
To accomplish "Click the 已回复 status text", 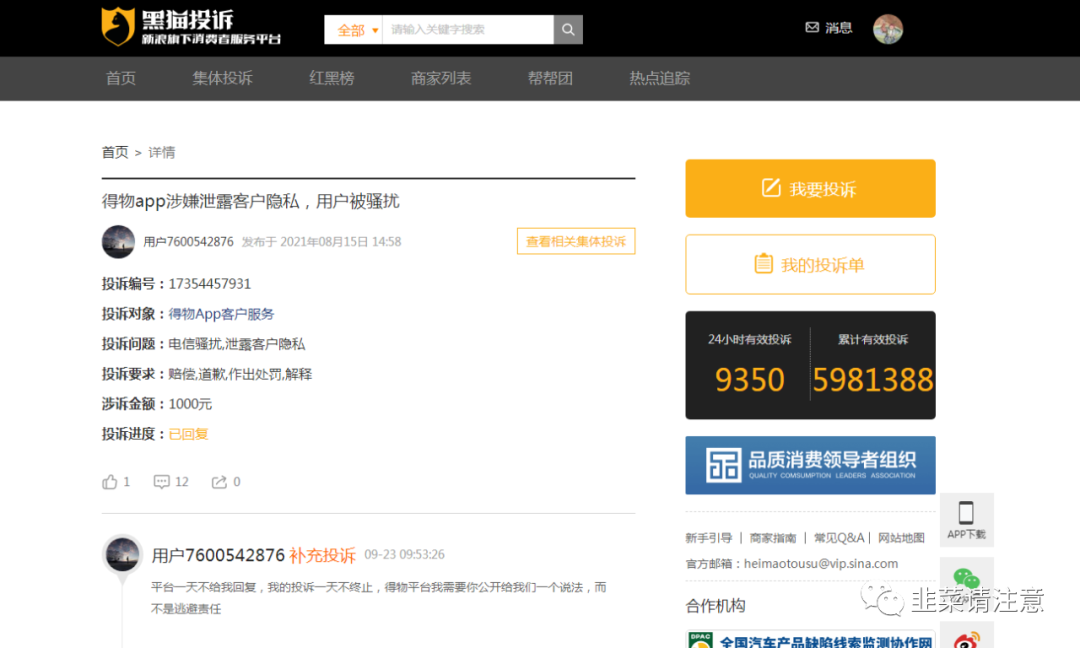I will [x=188, y=434].
